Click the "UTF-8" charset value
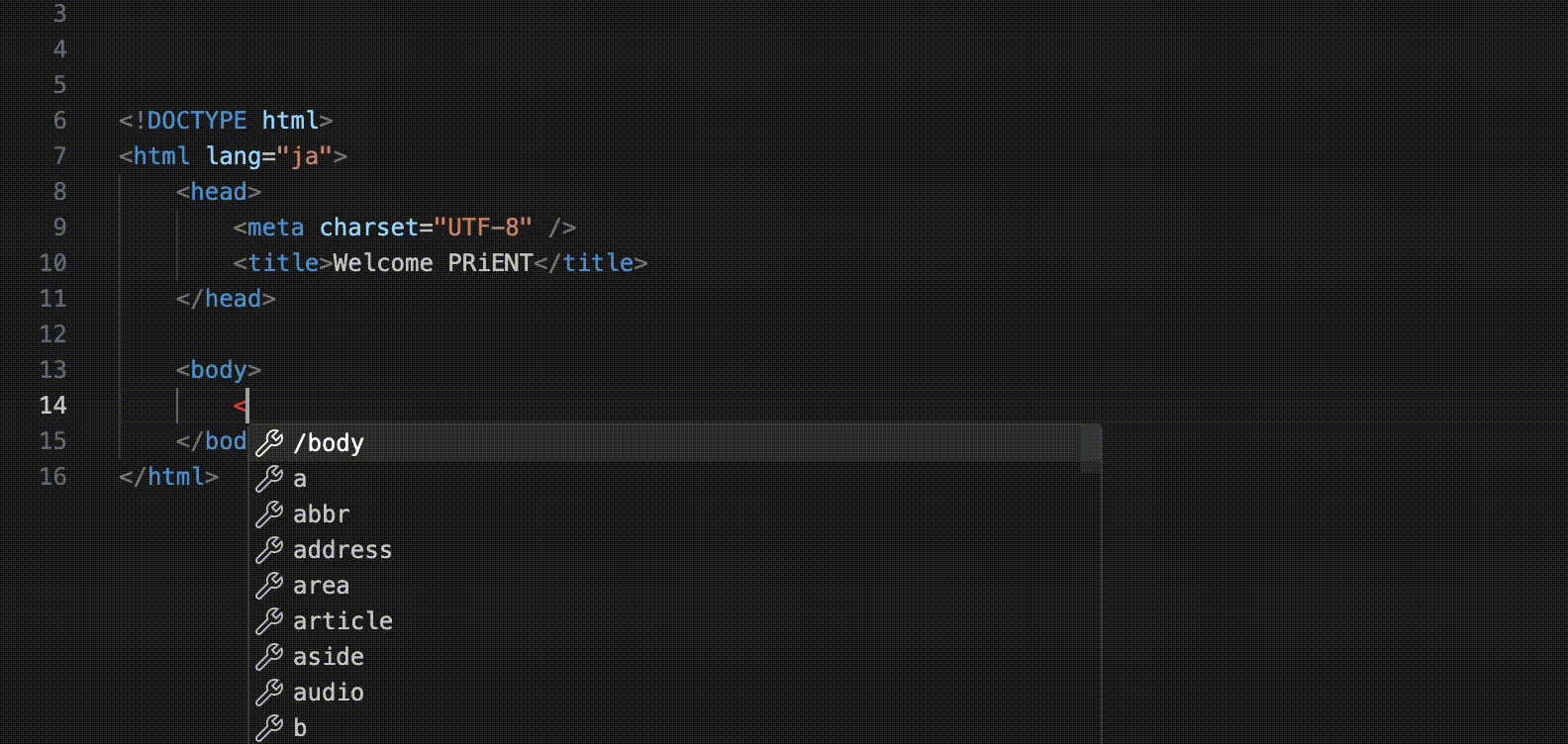The image size is (1568, 744). 483,228
